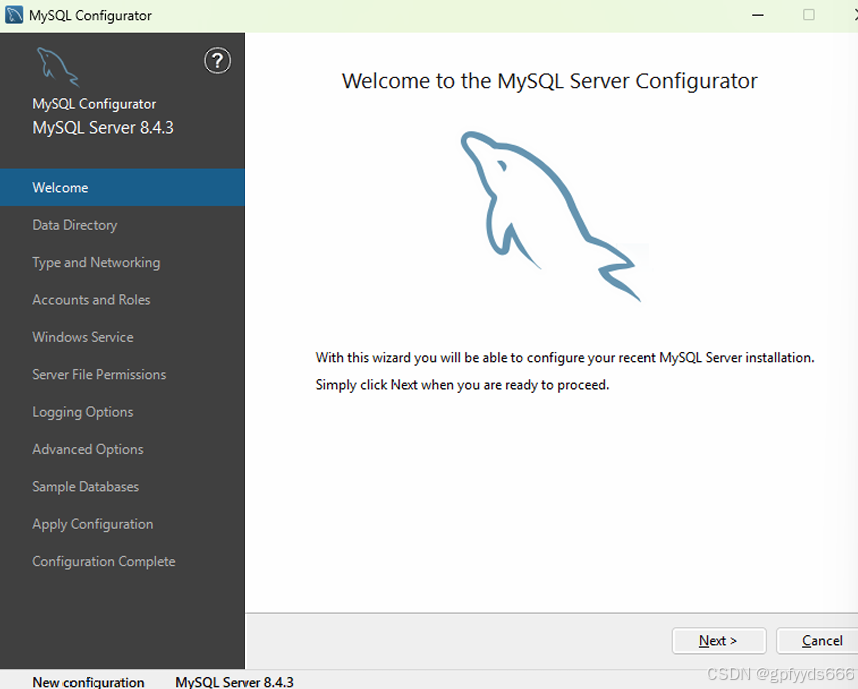Click the 'MySQL Configurator' window title text

(x=90, y=15)
